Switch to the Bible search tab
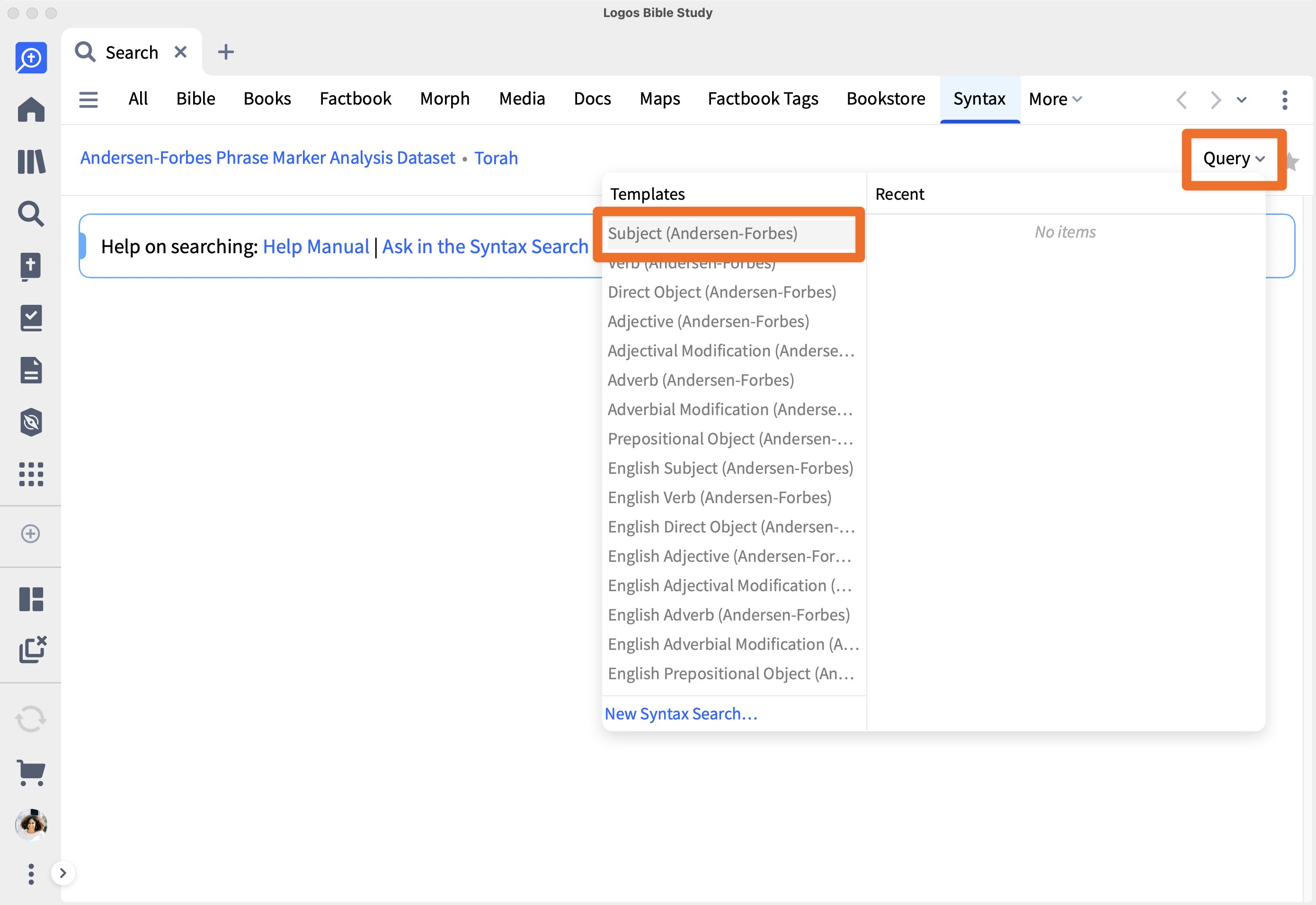This screenshot has width=1316, height=905. pyautogui.click(x=196, y=98)
